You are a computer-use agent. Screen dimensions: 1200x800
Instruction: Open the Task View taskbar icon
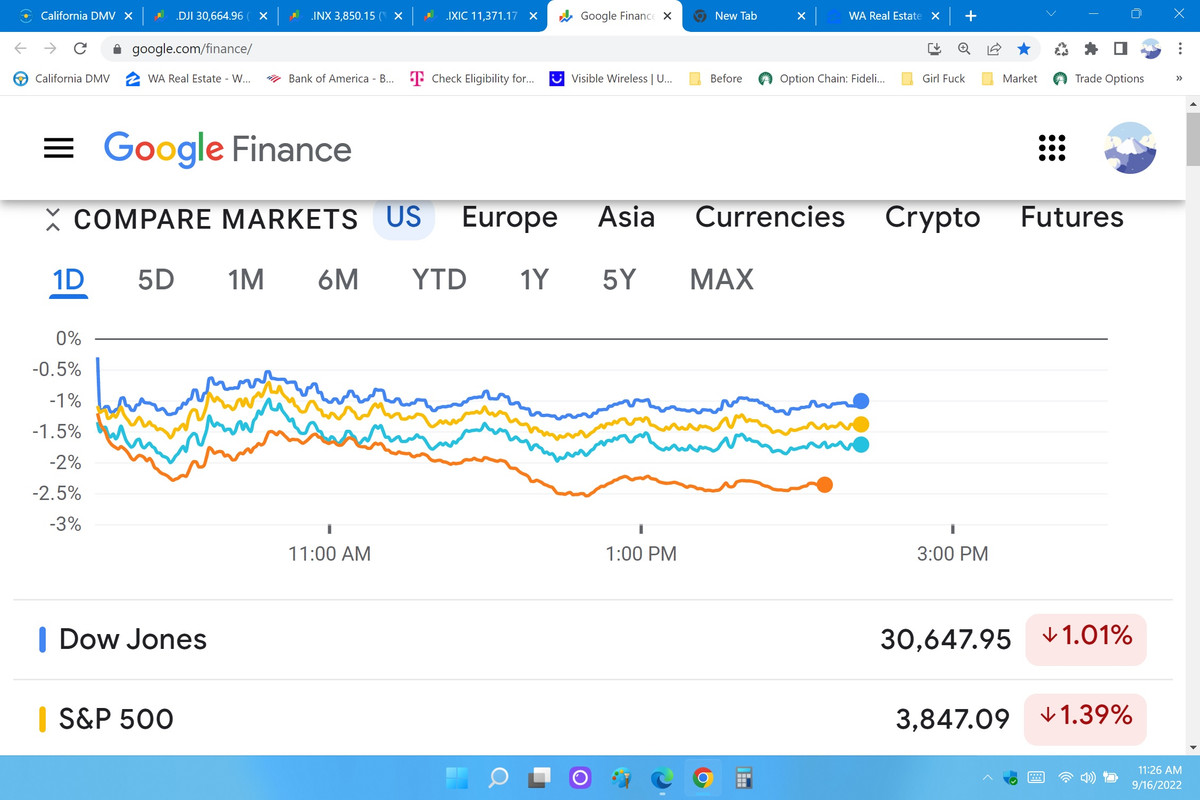(539, 777)
